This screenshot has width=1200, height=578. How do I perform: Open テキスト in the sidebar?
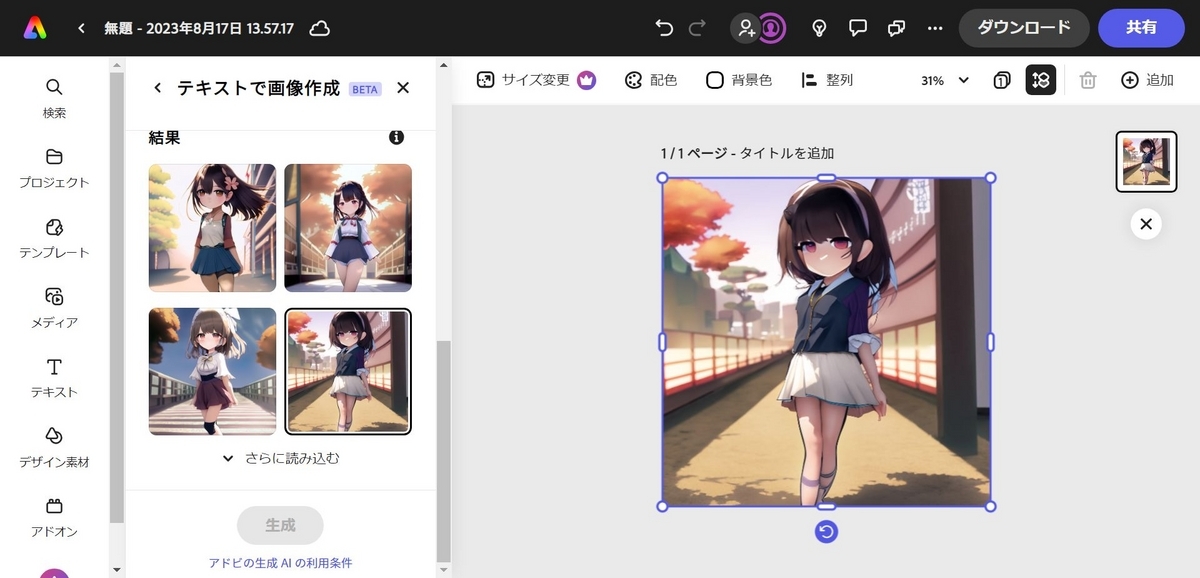(x=54, y=379)
